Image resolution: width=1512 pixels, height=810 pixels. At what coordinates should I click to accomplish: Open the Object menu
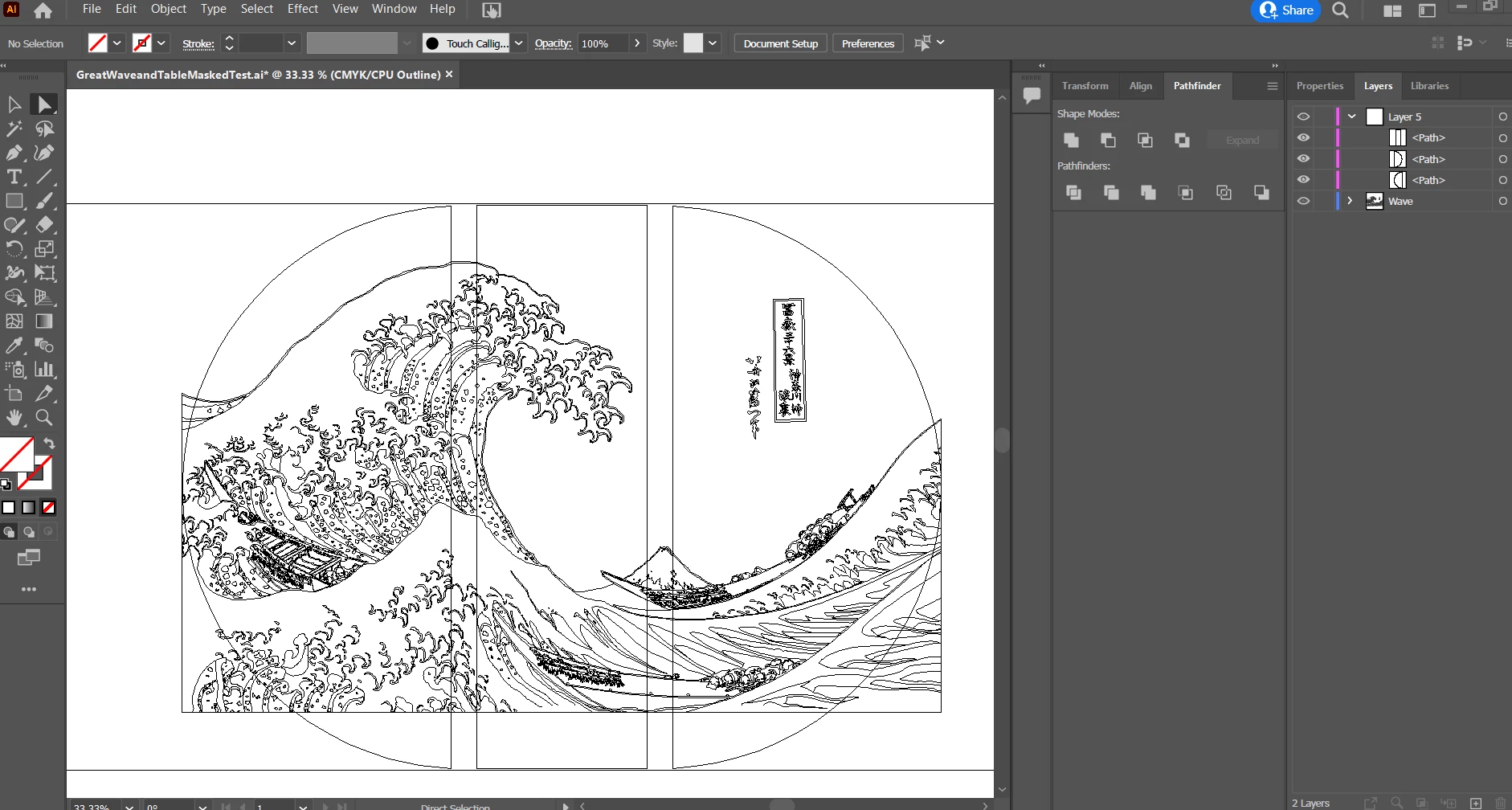169,9
